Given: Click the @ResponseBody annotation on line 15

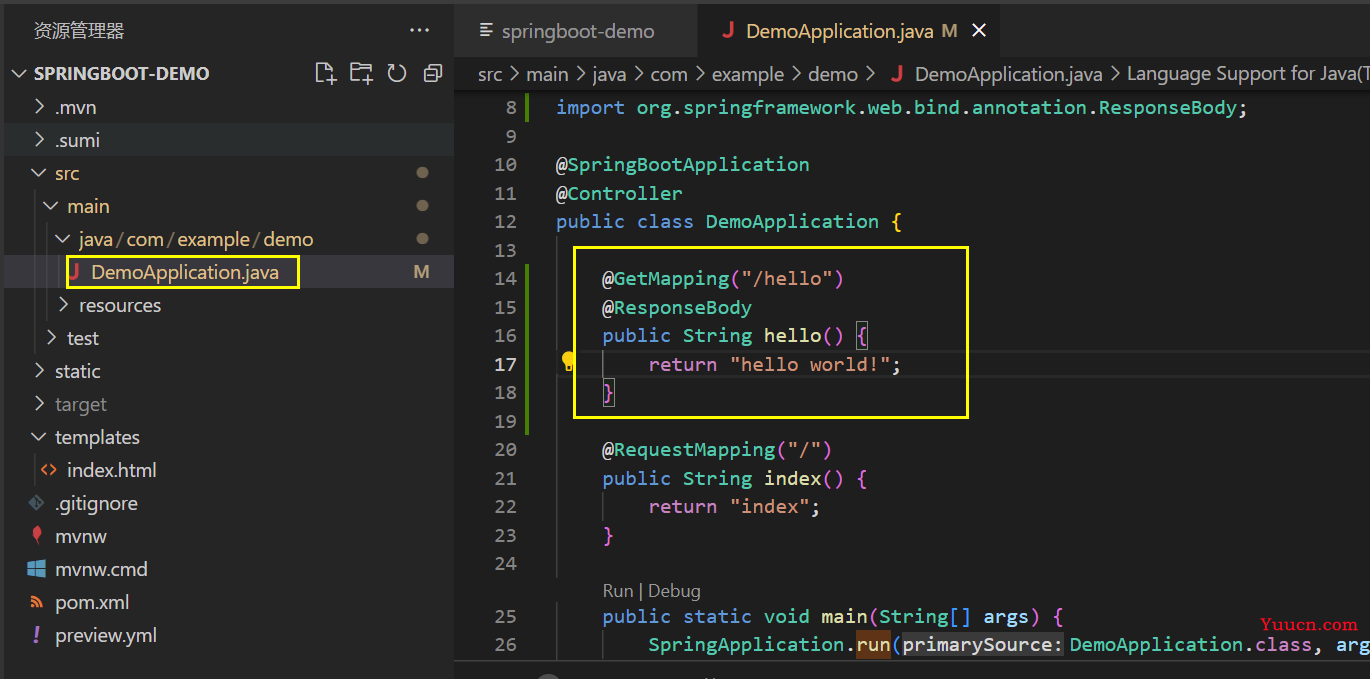Looking at the screenshot, I should click(x=677, y=307).
